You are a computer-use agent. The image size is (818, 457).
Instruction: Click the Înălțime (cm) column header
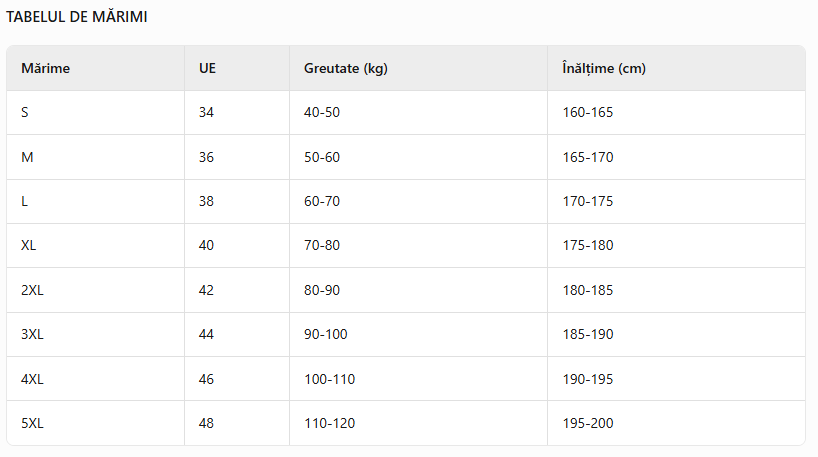[x=604, y=68]
